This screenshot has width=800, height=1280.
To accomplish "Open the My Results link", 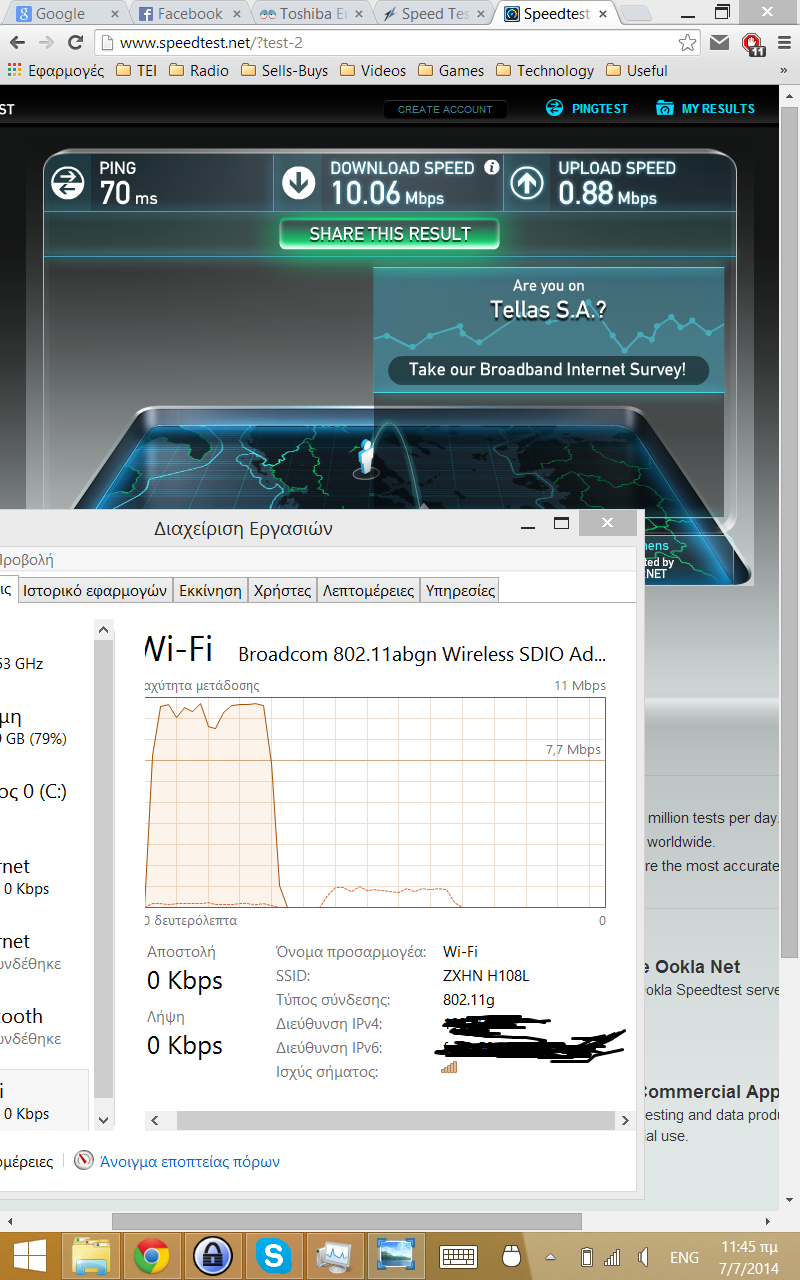I will pyautogui.click(x=706, y=108).
